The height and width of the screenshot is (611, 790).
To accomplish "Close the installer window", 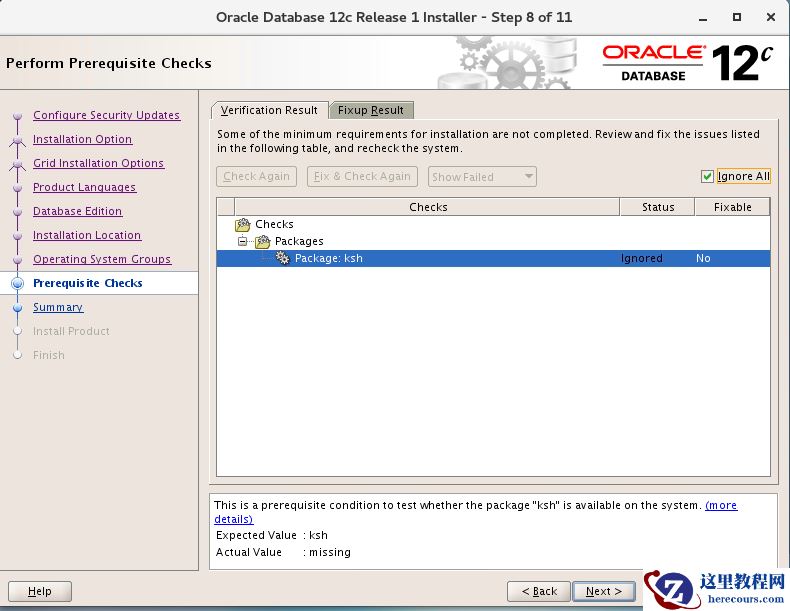I will click(x=770, y=17).
